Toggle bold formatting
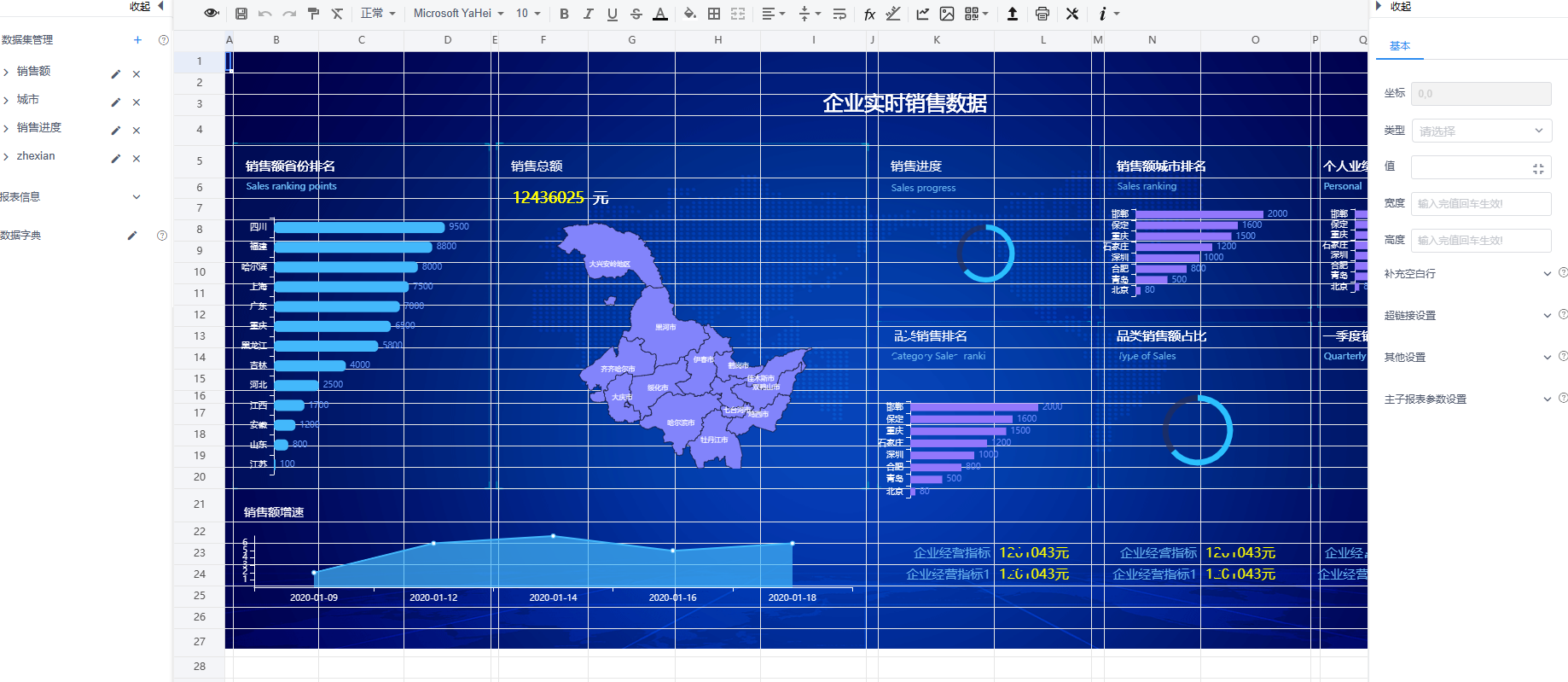The height and width of the screenshot is (682, 1568). [564, 14]
